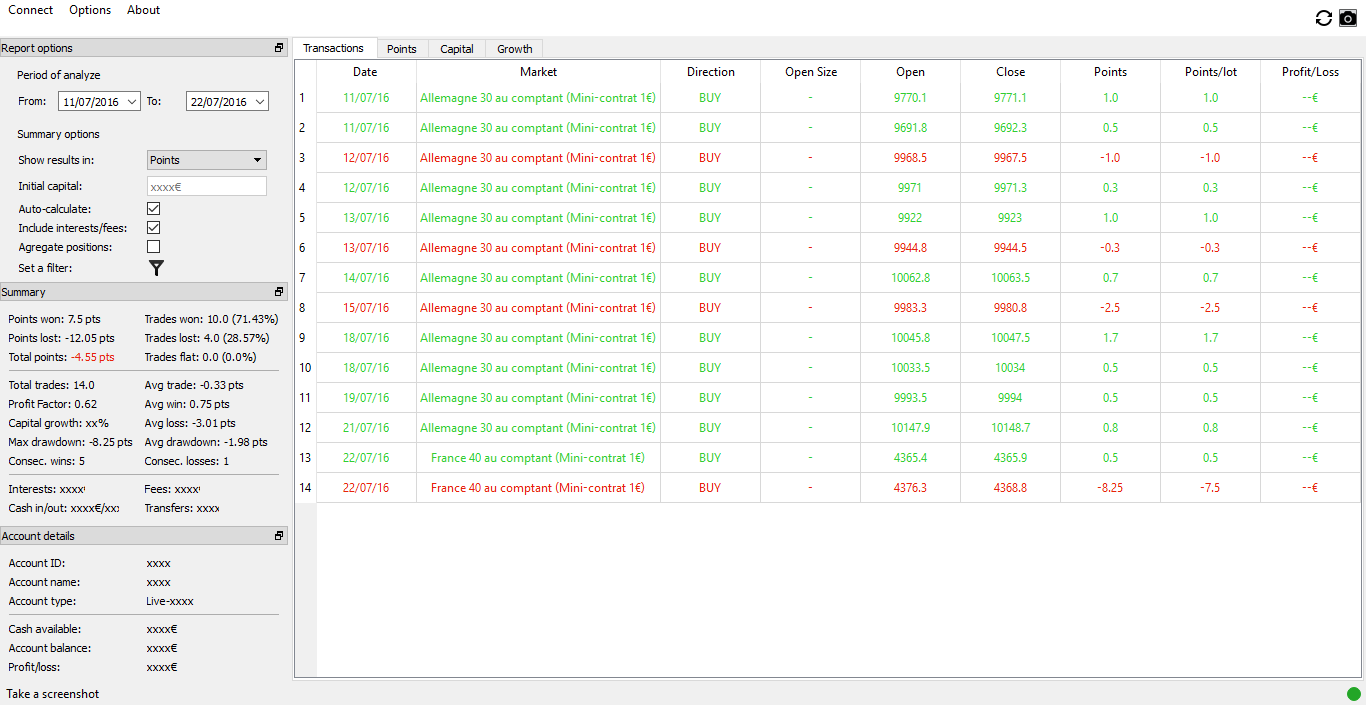Click the close price 10047.5 cell
This screenshot has width=1366, height=705.
(1011, 338)
